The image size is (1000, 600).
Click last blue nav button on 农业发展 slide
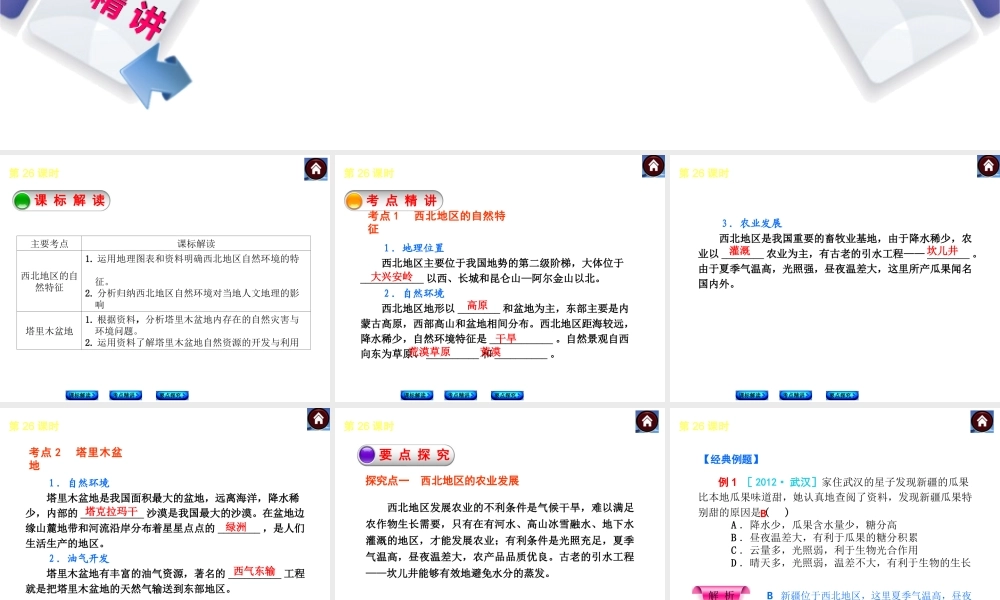(x=842, y=395)
